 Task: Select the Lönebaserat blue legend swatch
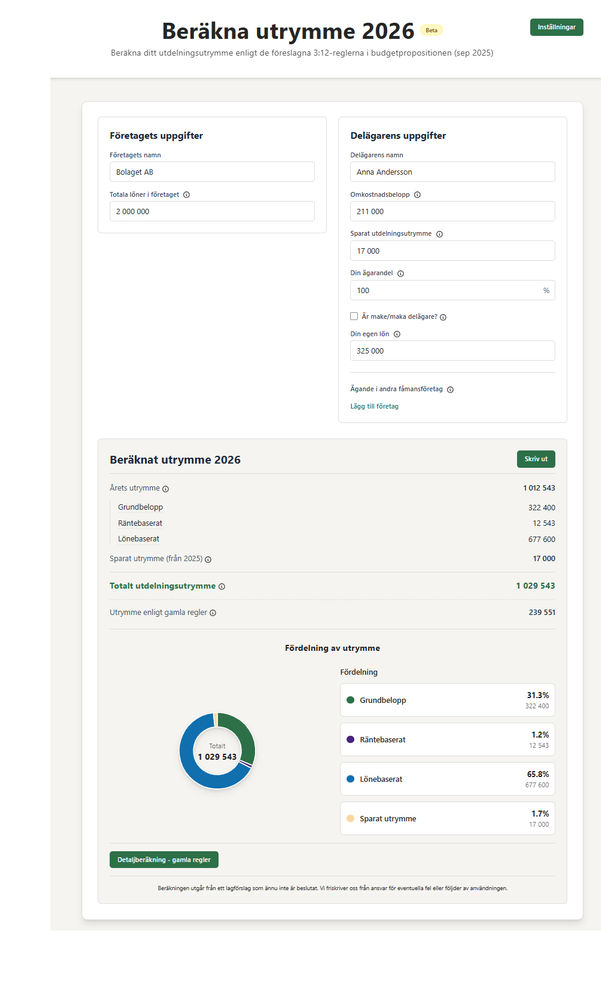tap(351, 778)
